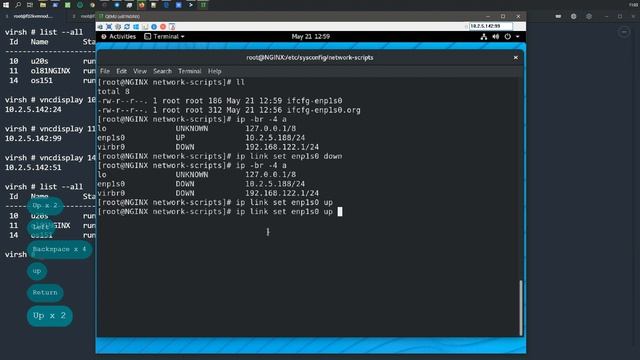
Task: Open the View menu in GNOME Terminal
Action: click(140, 71)
